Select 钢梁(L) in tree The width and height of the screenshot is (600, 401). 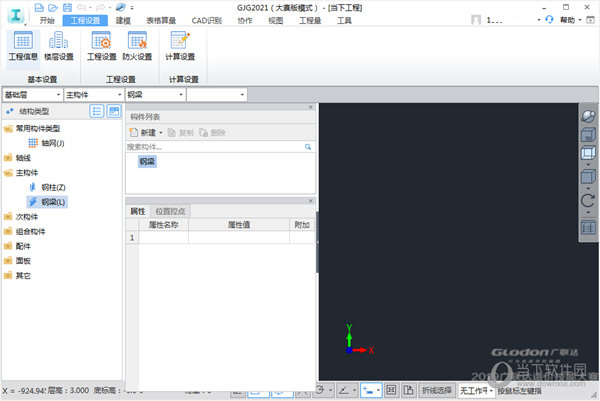coord(48,202)
